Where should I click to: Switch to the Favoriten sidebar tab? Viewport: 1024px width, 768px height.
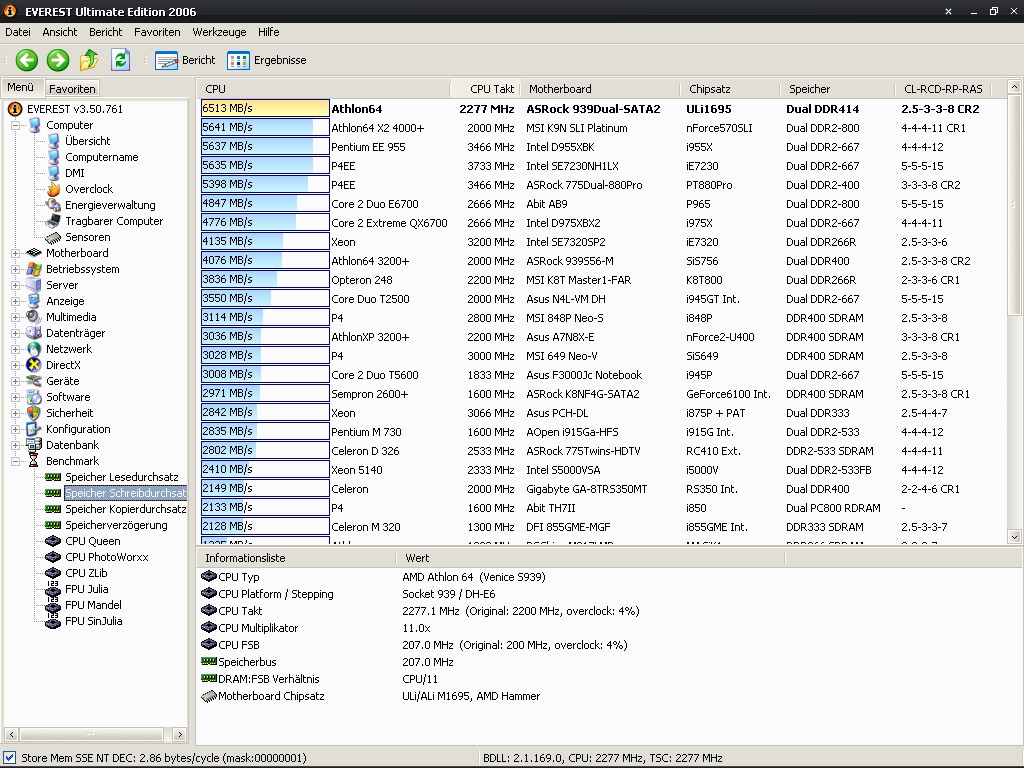point(72,89)
